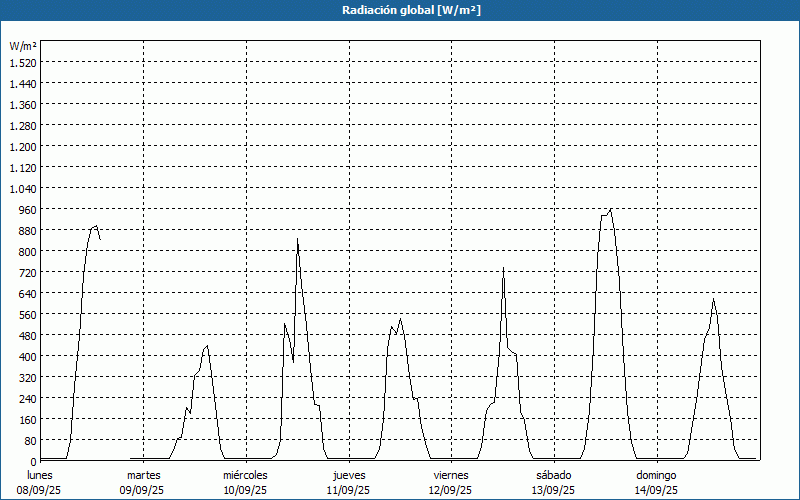Click the 14/09/25 date under domingo
The image size is (800, 500).
tap(656, 490)
